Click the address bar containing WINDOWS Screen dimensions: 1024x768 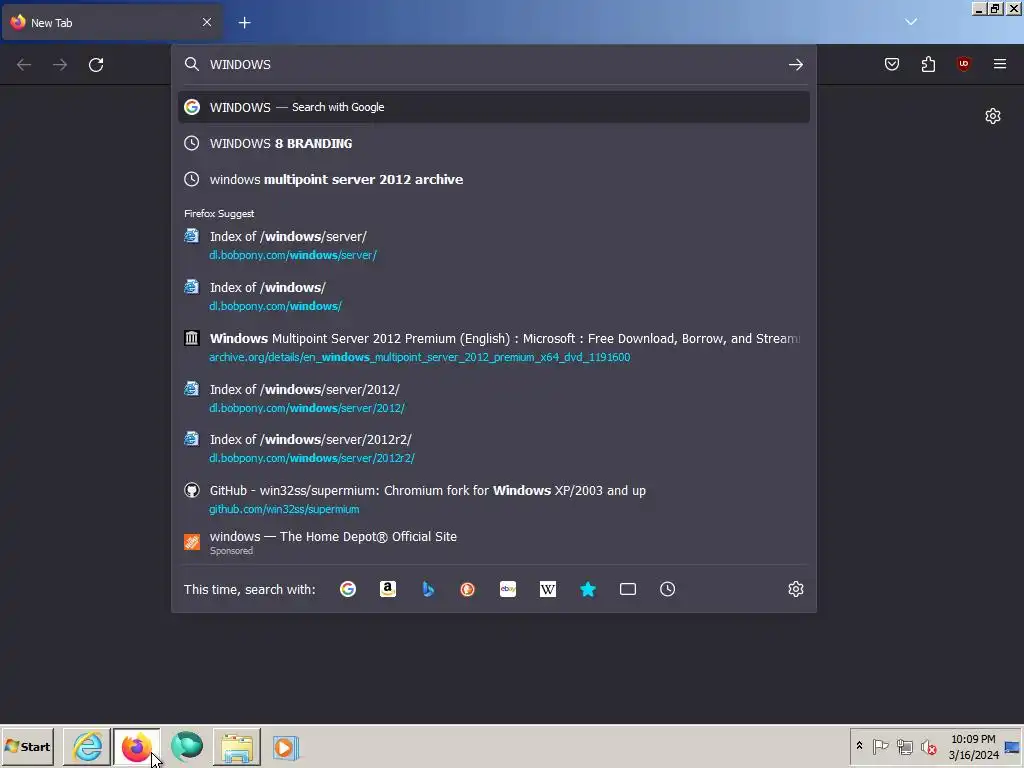493,64
